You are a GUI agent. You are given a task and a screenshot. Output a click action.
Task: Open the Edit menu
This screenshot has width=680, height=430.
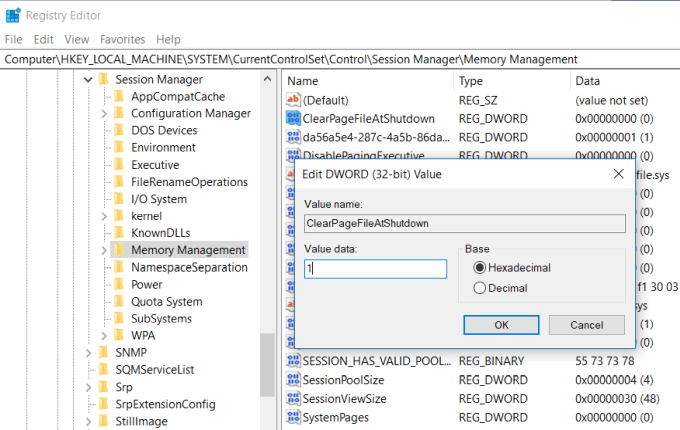(43, 39)
